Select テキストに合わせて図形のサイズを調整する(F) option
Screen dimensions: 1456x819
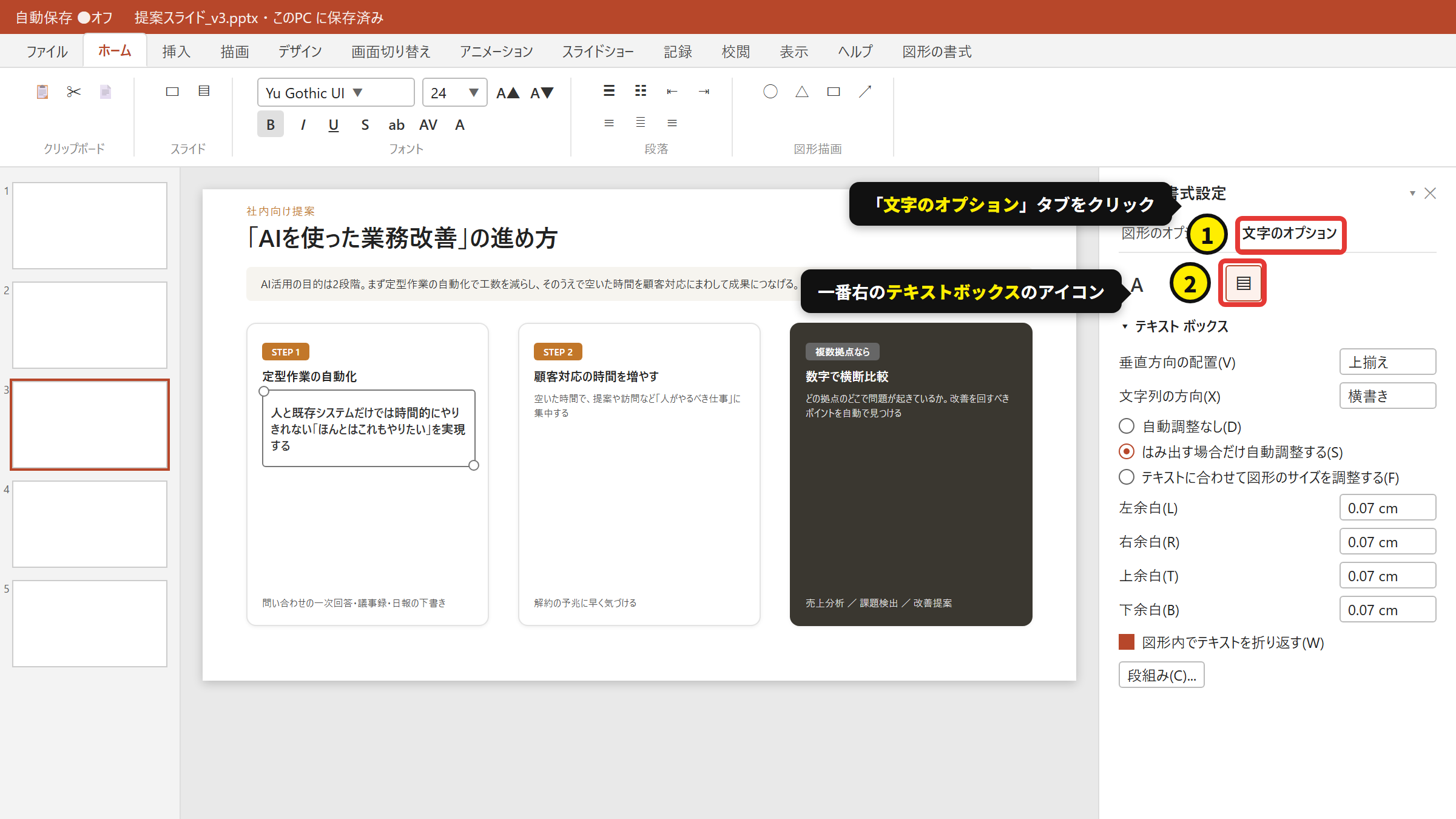click(1127, 477)
